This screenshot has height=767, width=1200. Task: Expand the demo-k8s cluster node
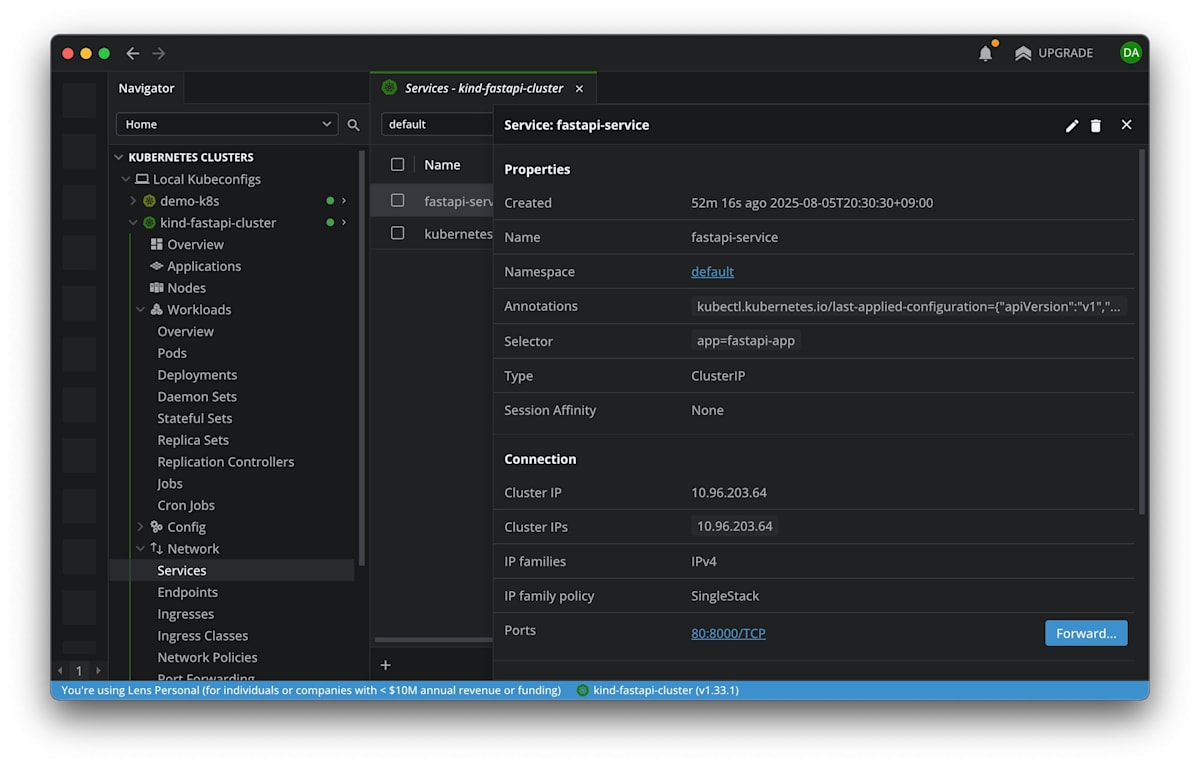pos(133,201)
